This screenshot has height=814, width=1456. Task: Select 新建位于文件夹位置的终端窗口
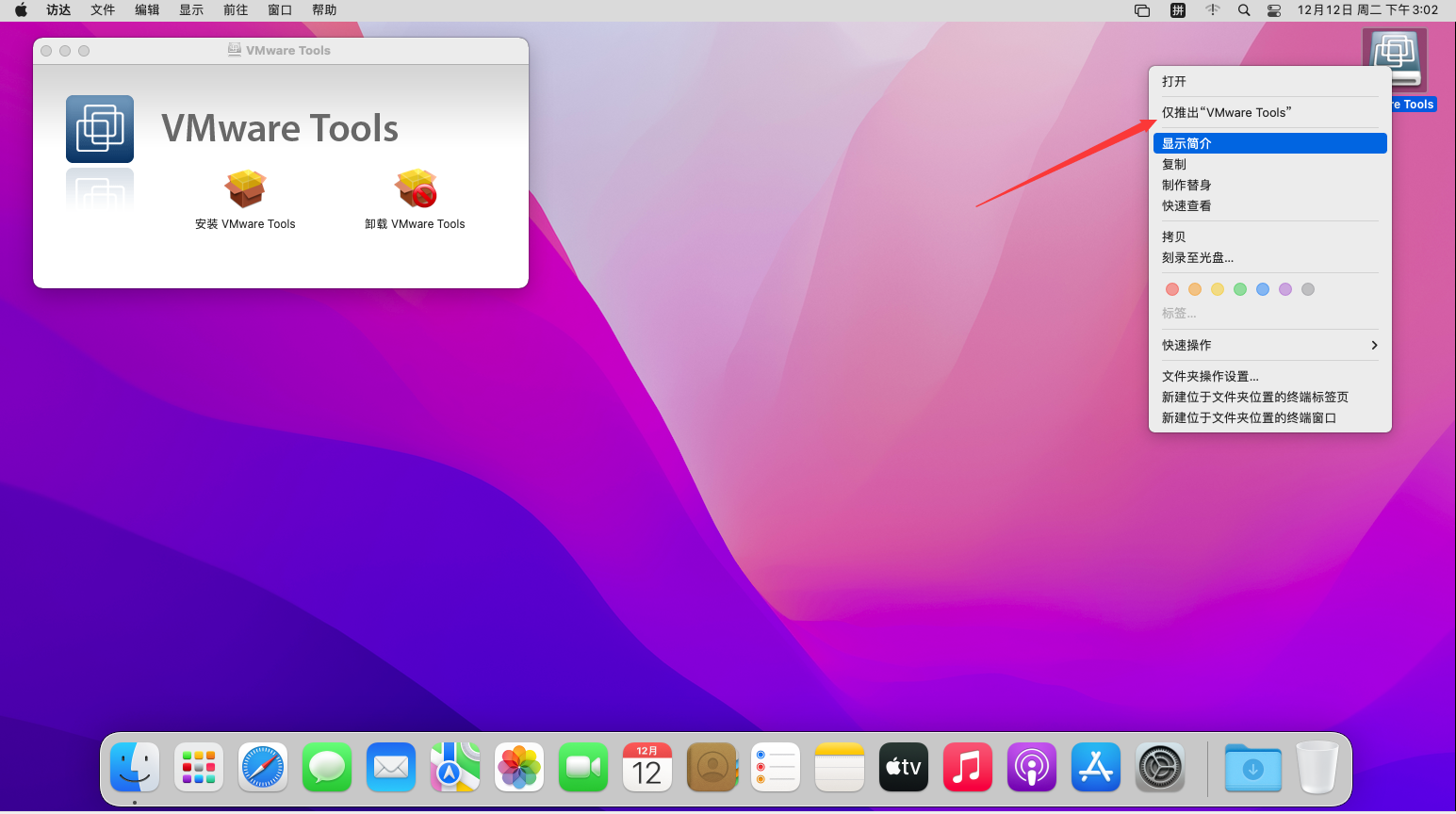(1270, 418)
